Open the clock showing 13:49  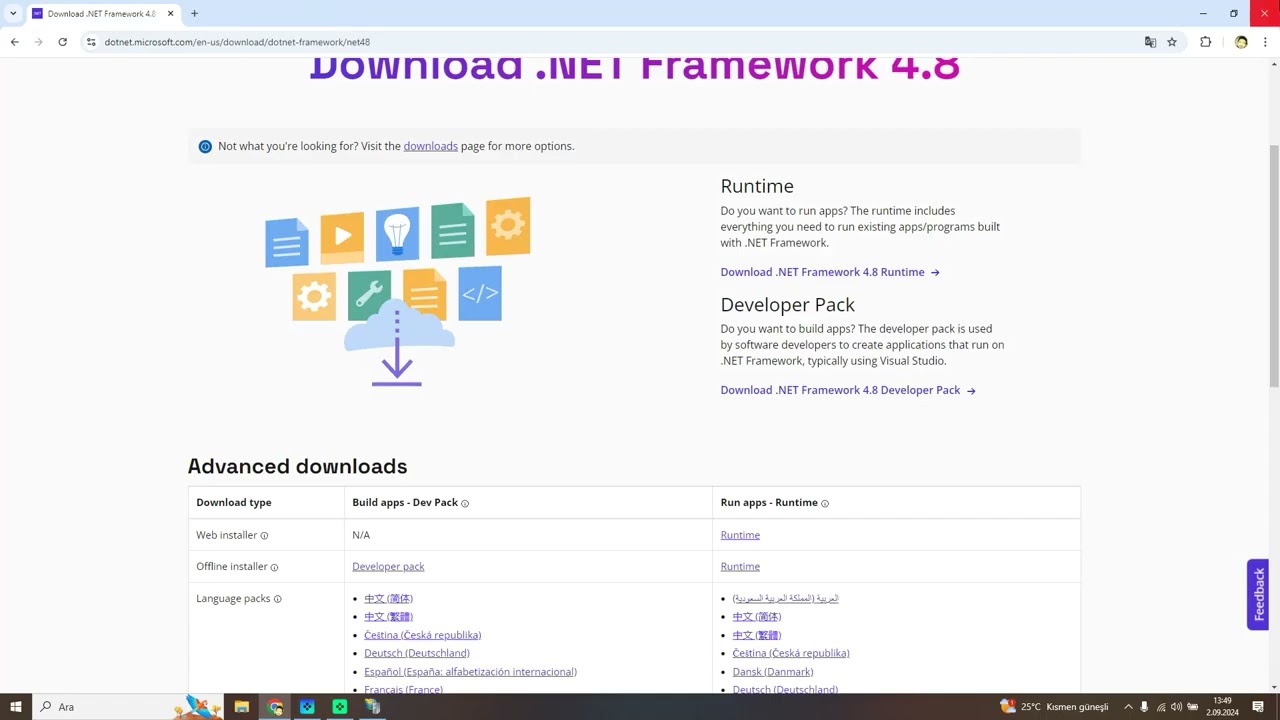click(1222, 707)
